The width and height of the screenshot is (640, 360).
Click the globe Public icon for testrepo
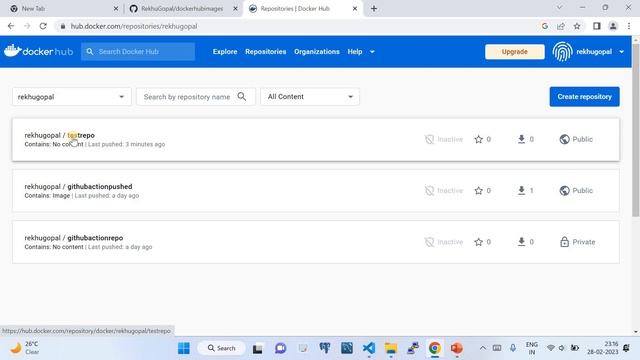564,139
